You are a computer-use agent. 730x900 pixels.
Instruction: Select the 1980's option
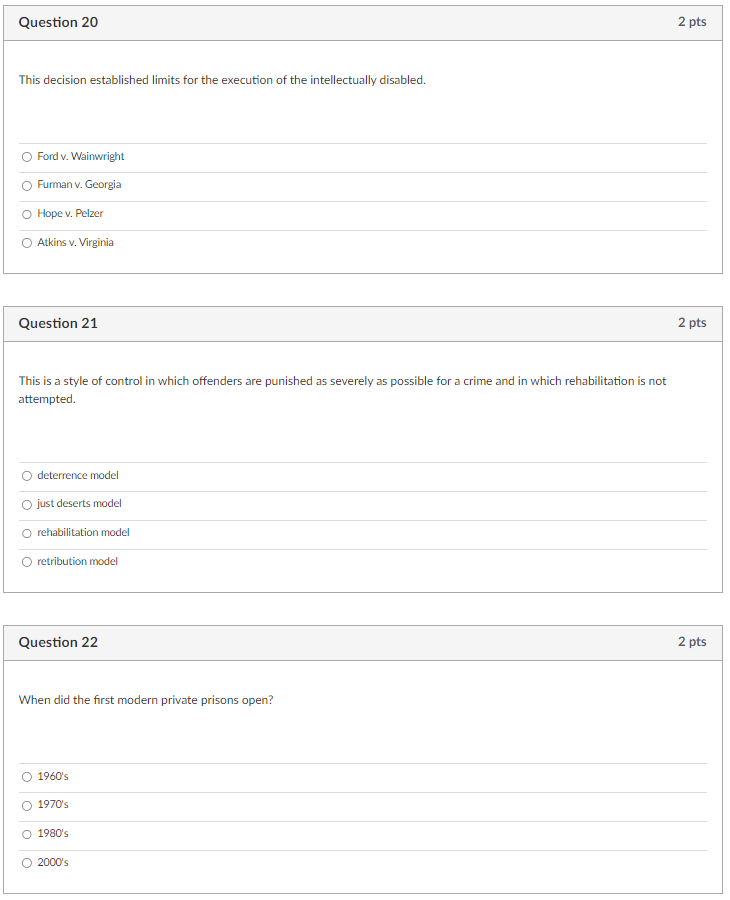[26, 833]
